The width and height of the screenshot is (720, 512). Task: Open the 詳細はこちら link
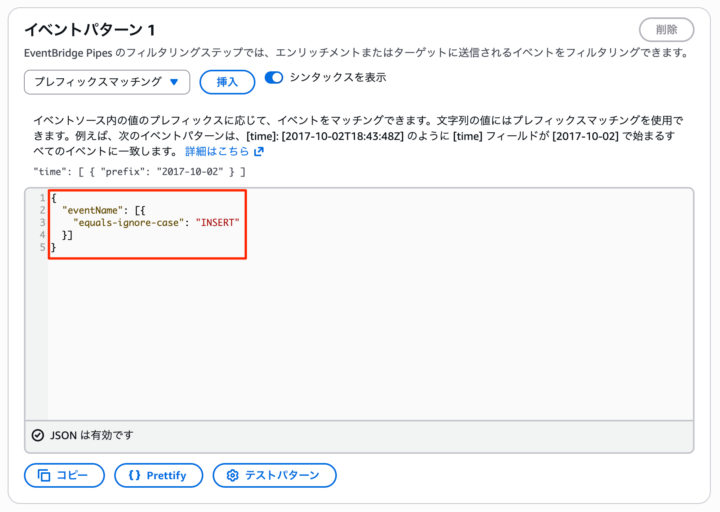pos(217,151)
